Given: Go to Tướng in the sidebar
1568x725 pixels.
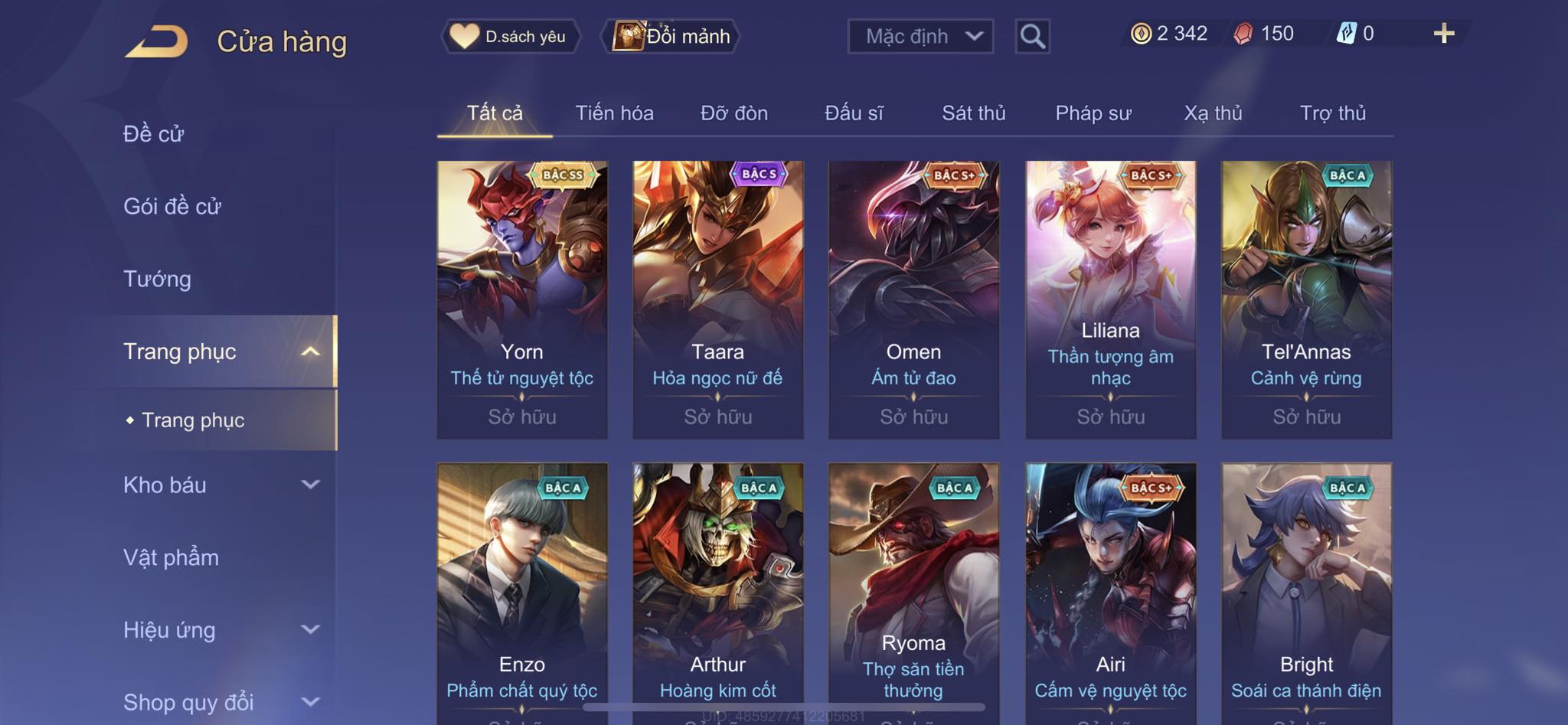Looking at the screenshot, I should pos(157,279).
